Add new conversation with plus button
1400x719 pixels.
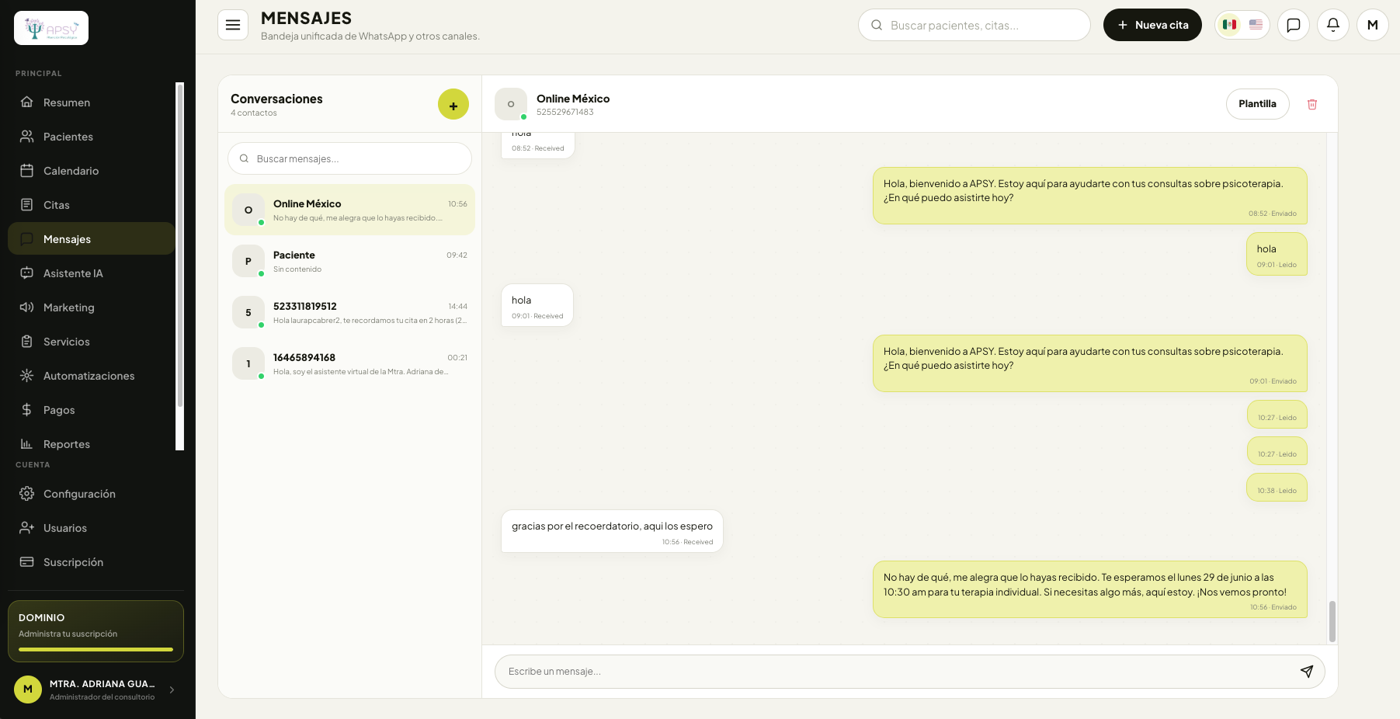(x=453, y=104)
